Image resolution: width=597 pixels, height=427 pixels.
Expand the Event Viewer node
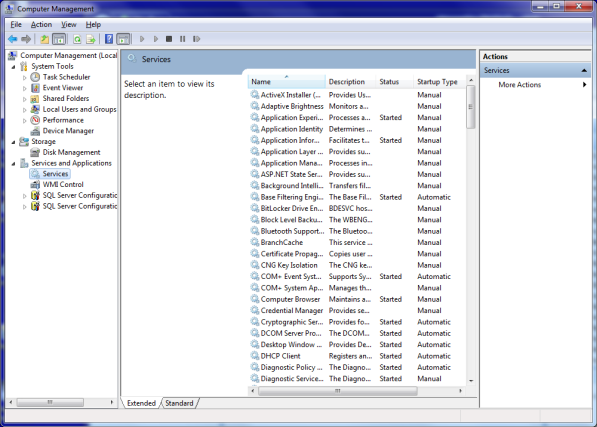point(24,88)
